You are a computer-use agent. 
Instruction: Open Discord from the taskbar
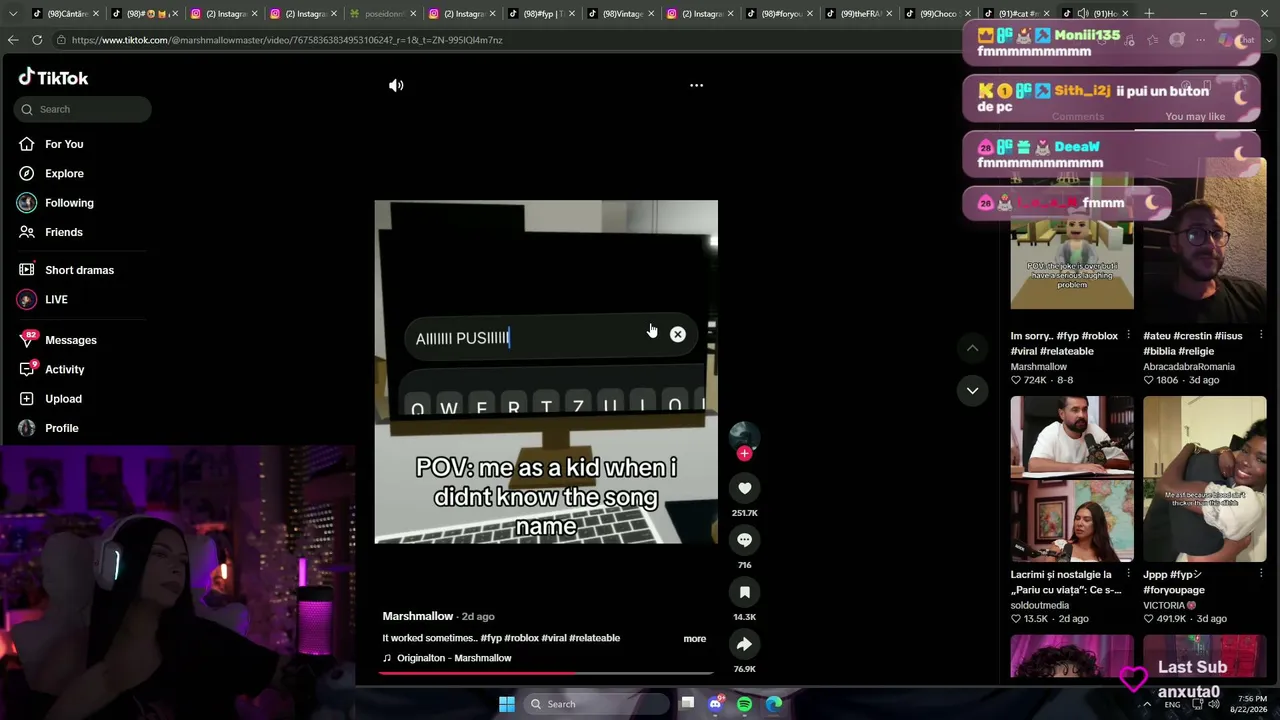715,704
